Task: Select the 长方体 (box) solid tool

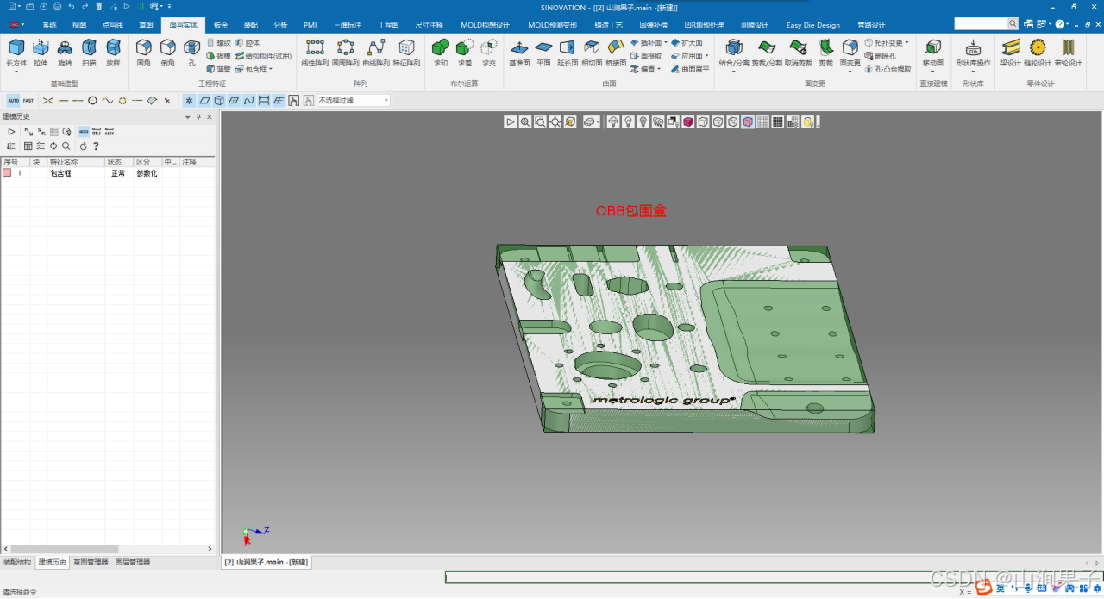Action: 16,50
